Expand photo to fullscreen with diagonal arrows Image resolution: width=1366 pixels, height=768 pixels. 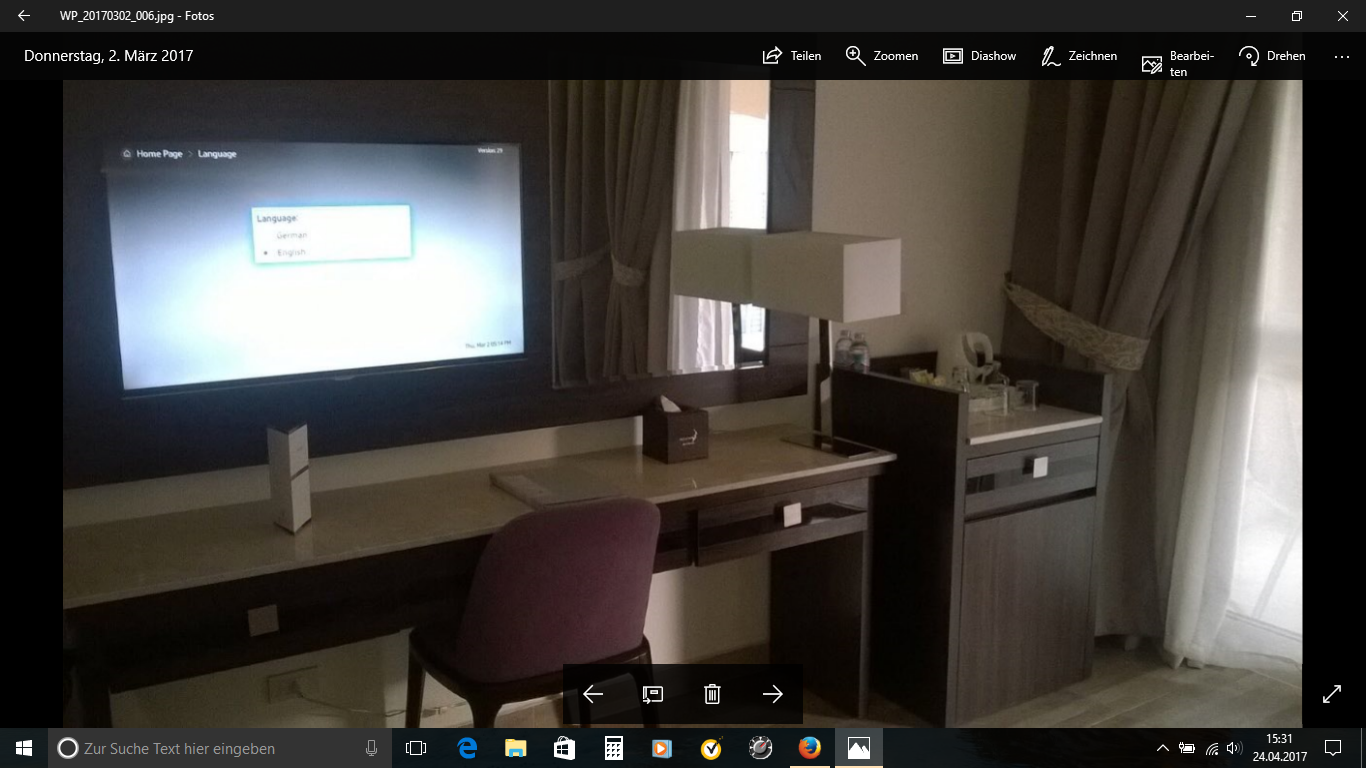click(1332, 694)
